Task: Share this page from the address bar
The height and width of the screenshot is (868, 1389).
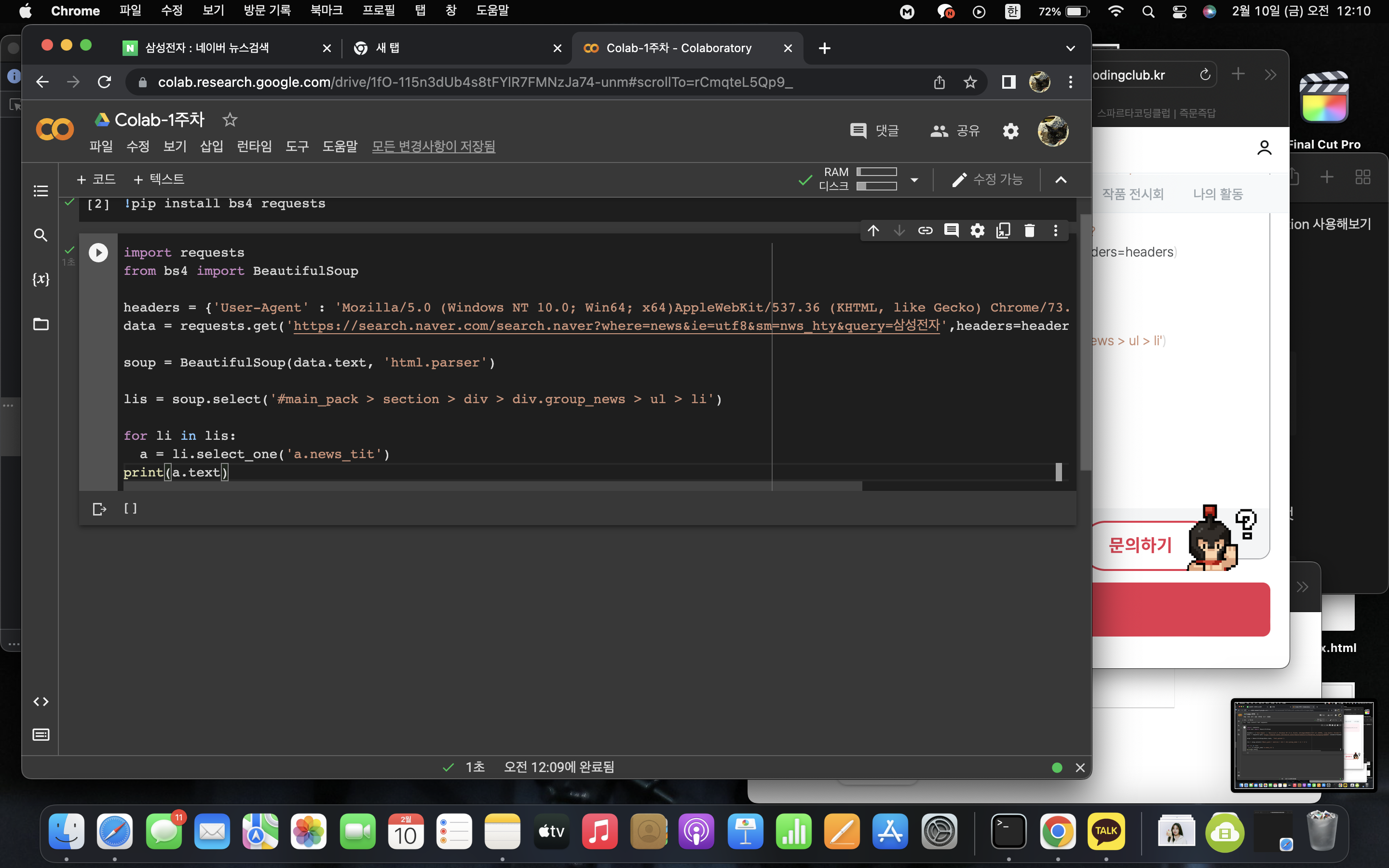Action: click(x=939, y=82)
